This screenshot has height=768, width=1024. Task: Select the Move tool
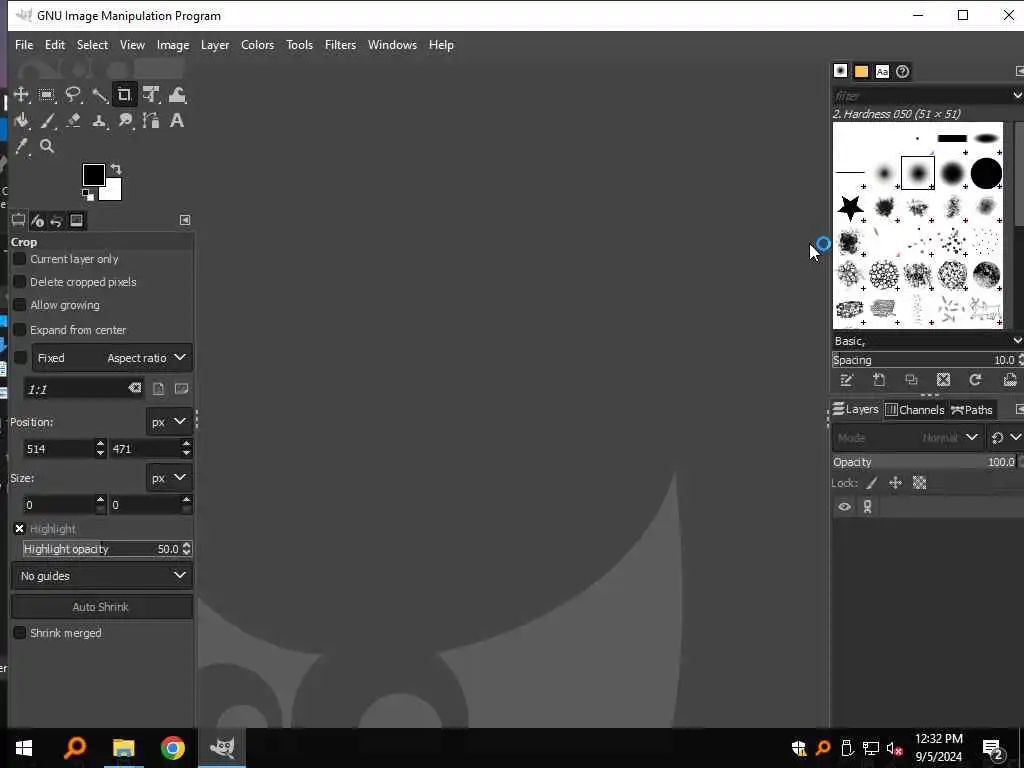(21, 95)
